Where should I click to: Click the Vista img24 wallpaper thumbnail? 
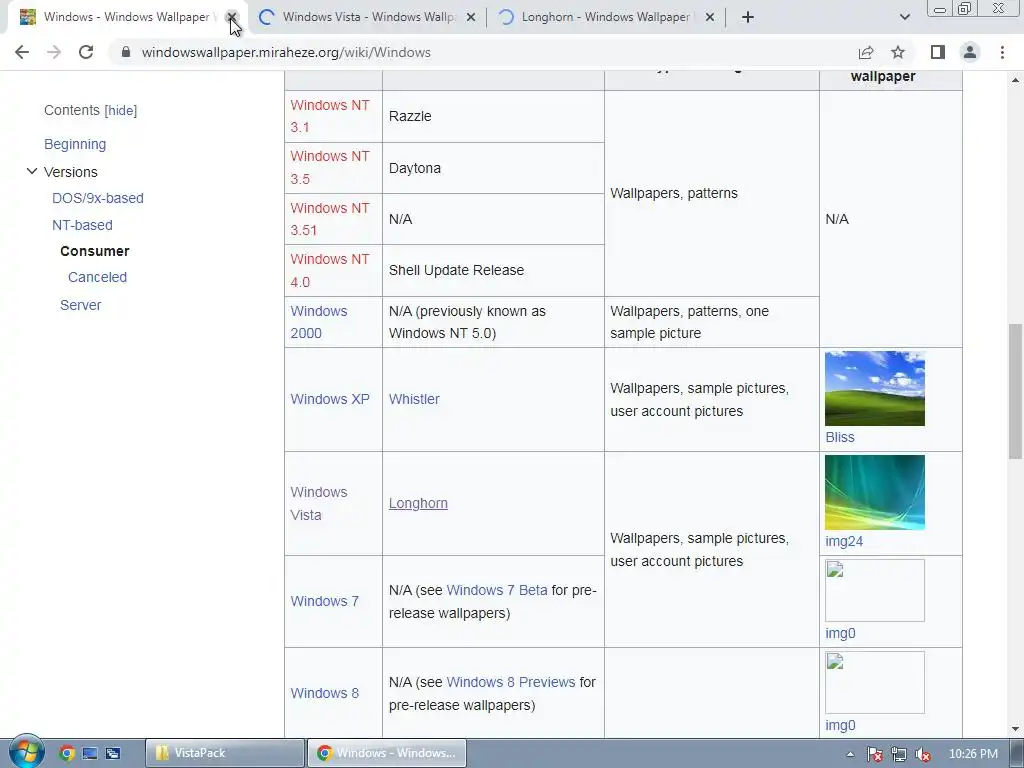874,492
